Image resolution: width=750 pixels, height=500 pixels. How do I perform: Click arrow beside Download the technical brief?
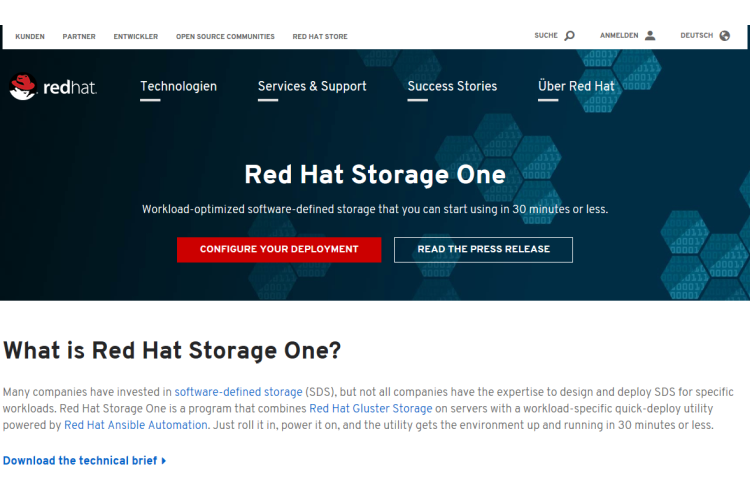click(164, 461)
